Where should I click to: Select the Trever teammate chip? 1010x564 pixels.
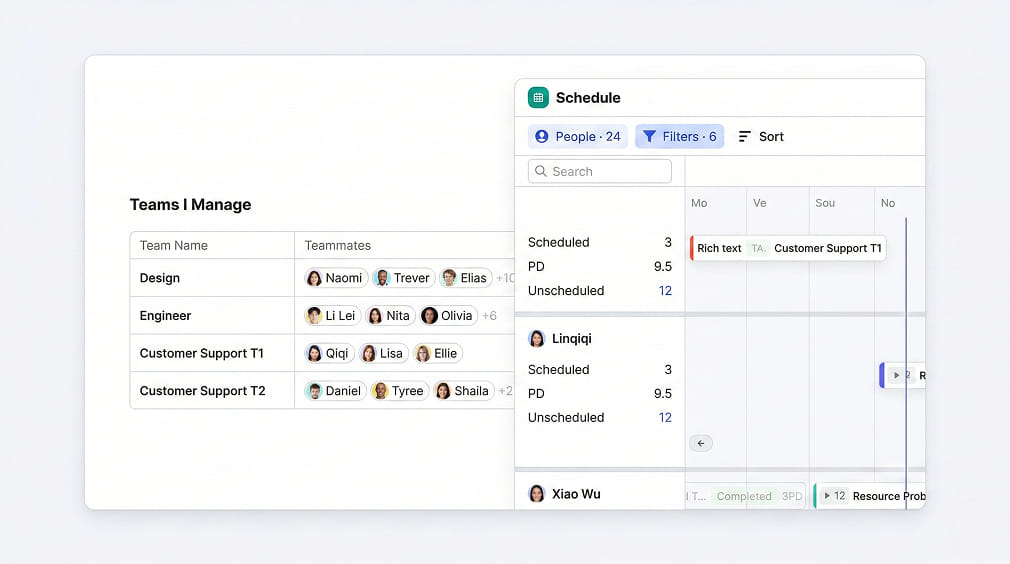click(x=402, y=278)
